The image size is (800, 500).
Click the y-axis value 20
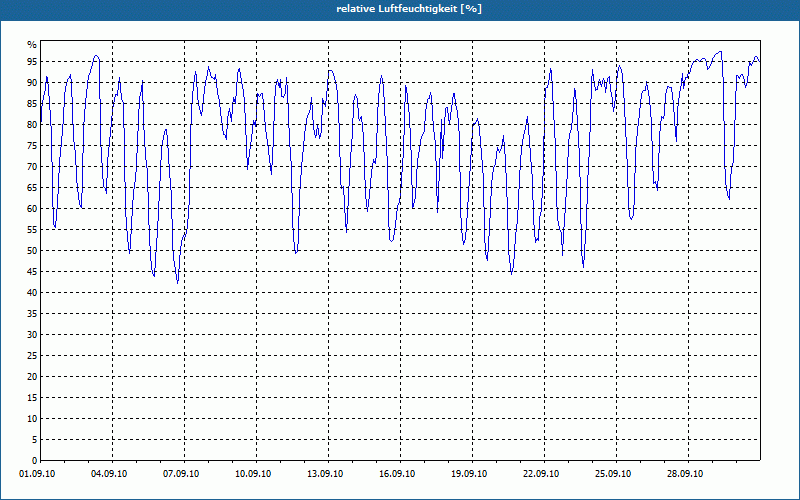(x=32, y=377)
